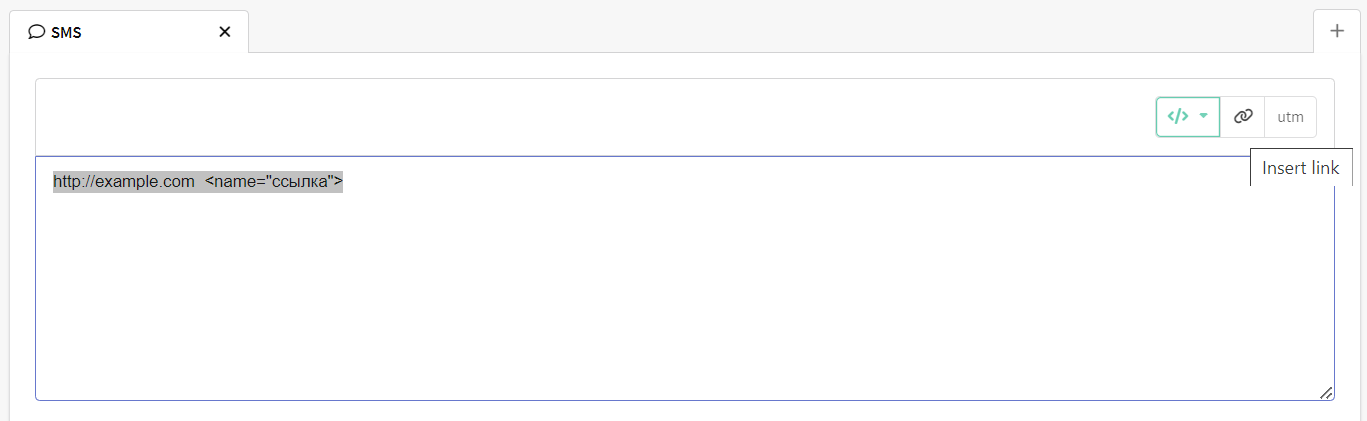
Task: Click blank toolbar area left of code button
Action: point(600,116)
